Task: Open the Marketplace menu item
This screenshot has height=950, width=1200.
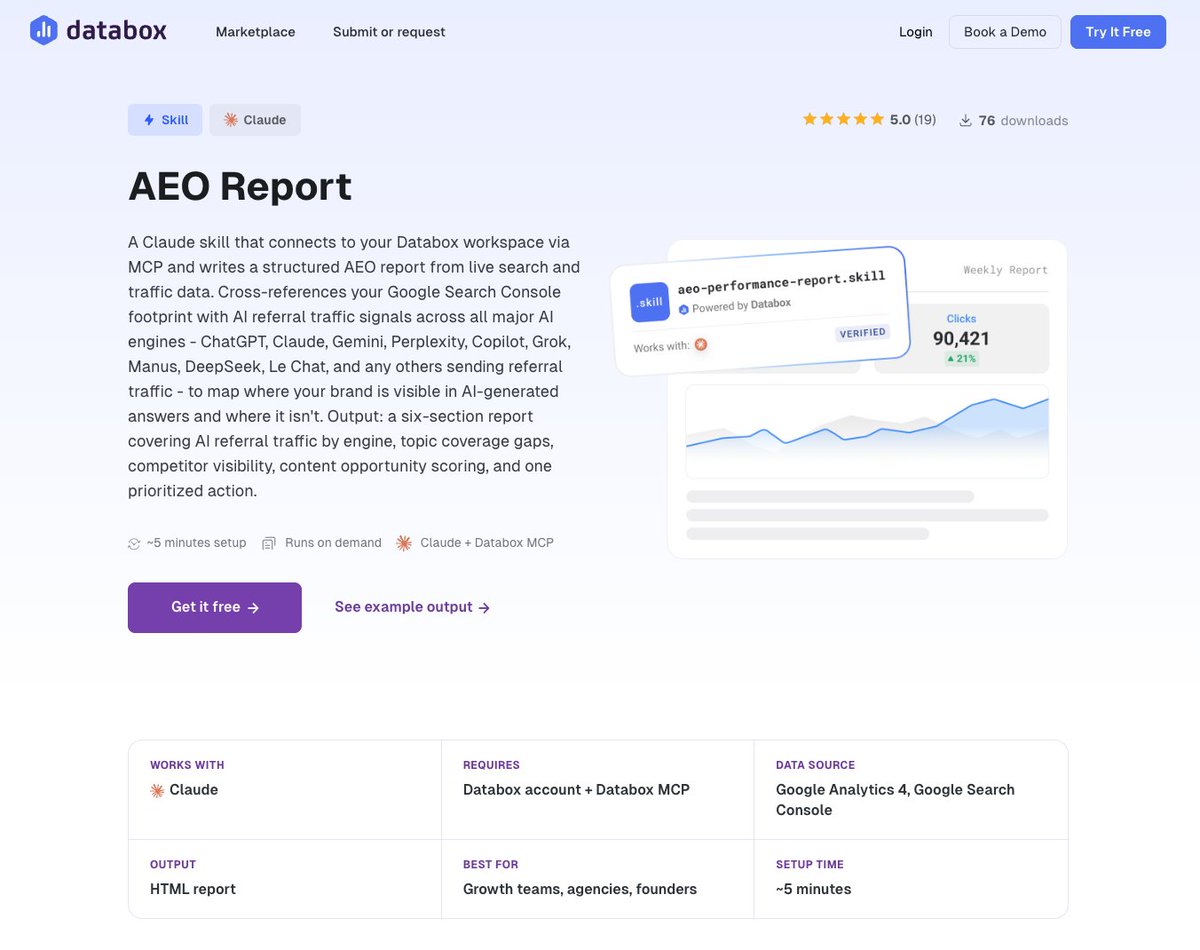Action: tap(255, 32)
